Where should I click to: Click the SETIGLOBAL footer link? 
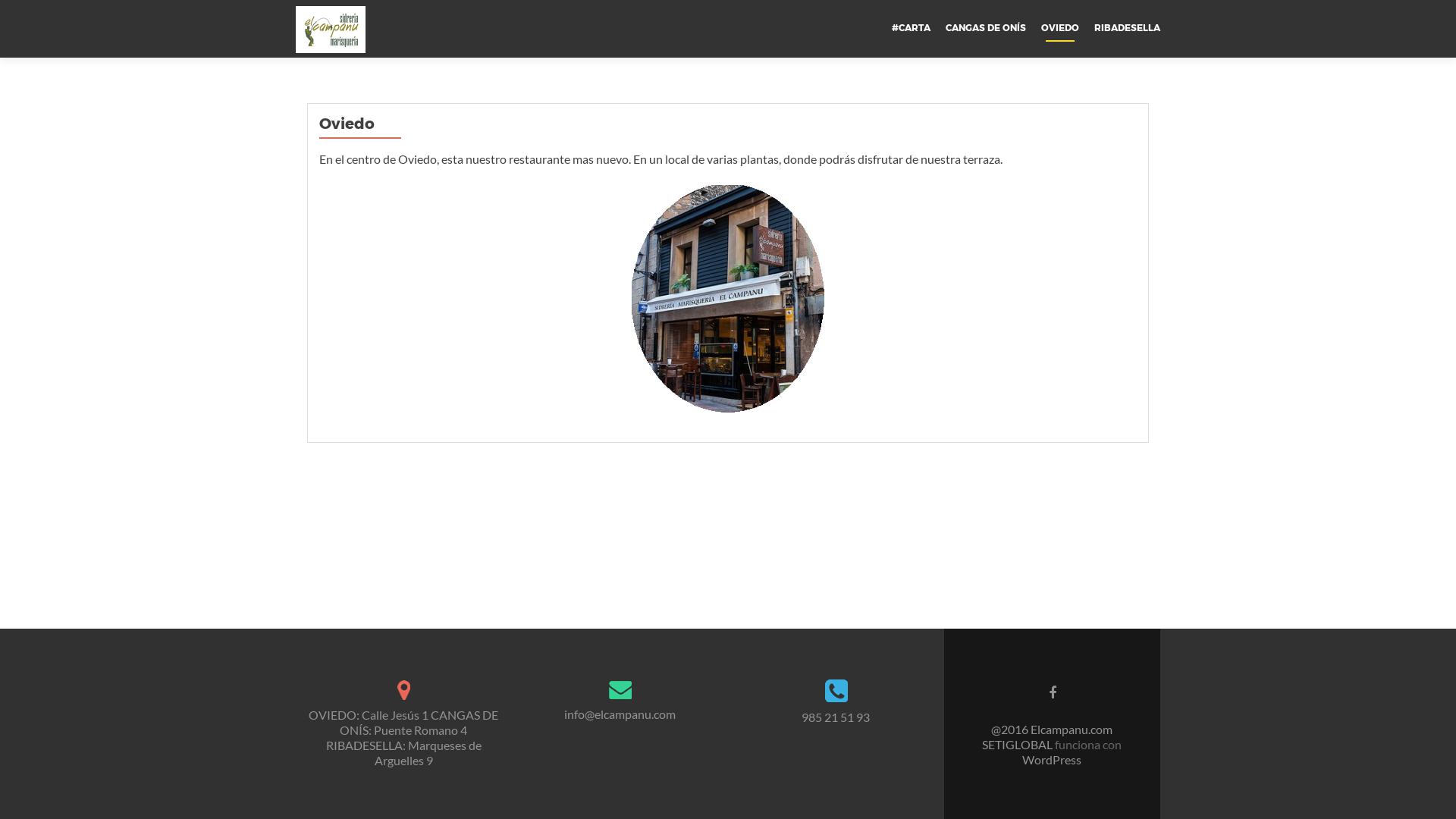coord(1016,745)
